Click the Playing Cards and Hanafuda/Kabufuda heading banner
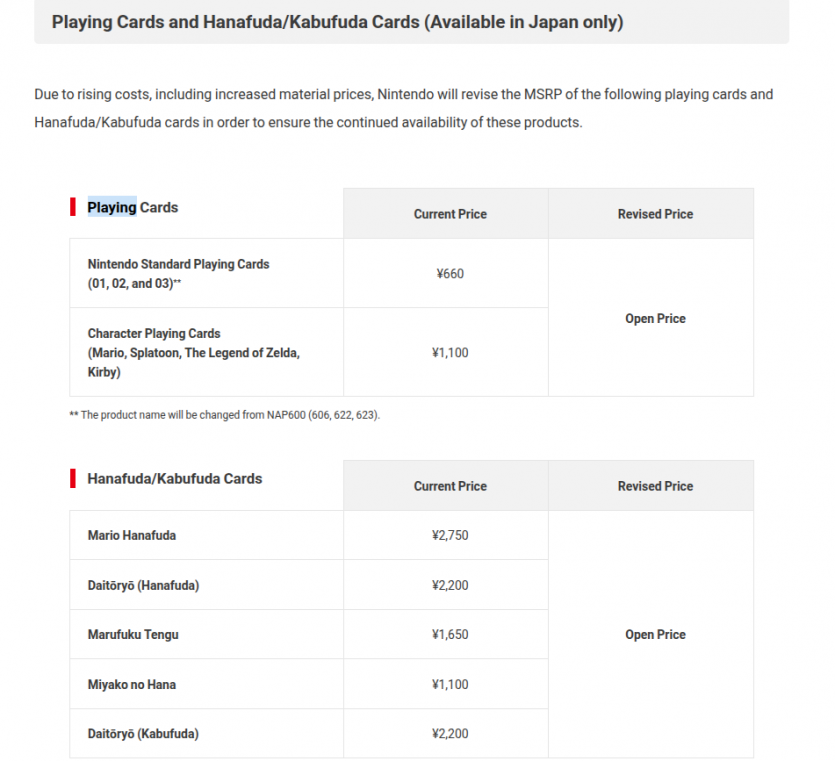The width and height of the screenshot is (835, 761). 411,22
